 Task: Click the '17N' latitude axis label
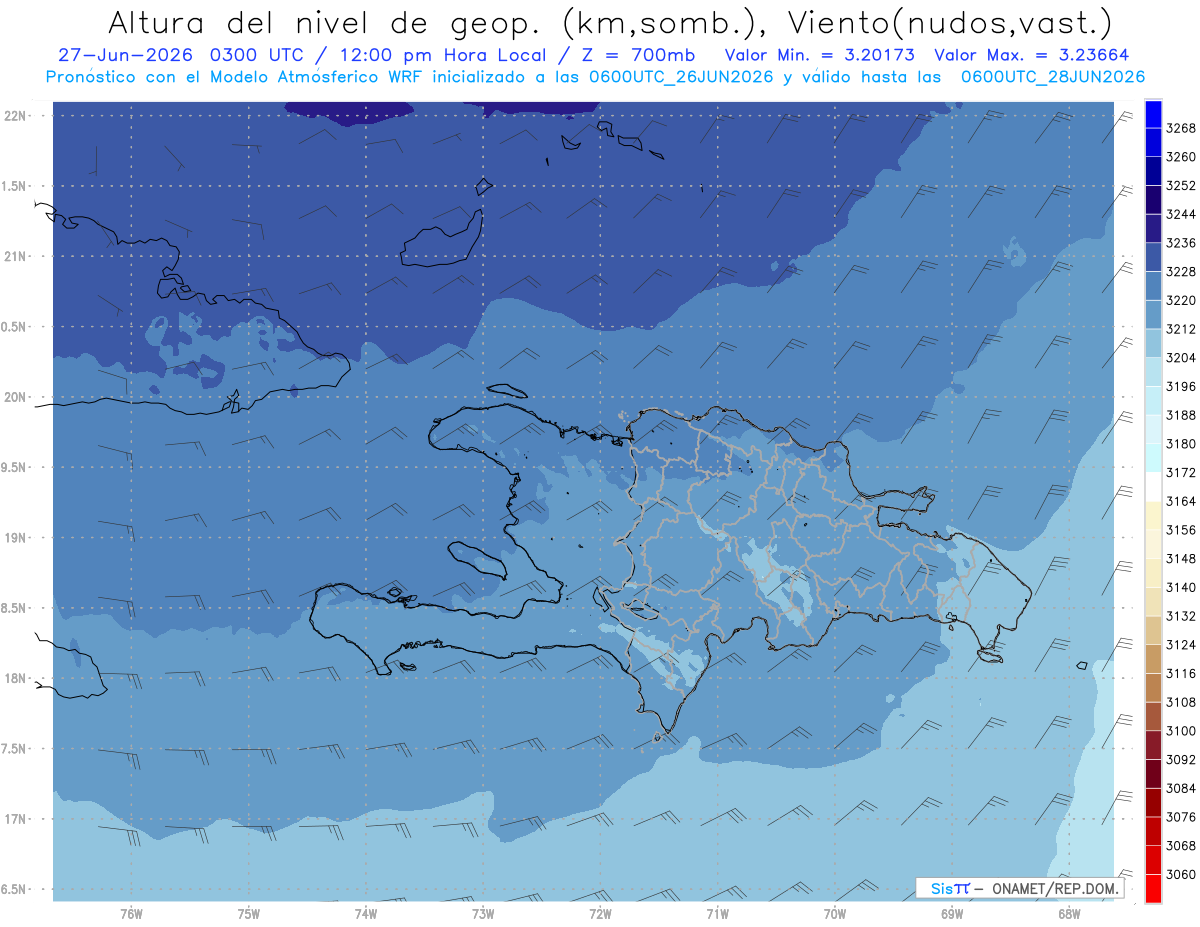point(17,819)
